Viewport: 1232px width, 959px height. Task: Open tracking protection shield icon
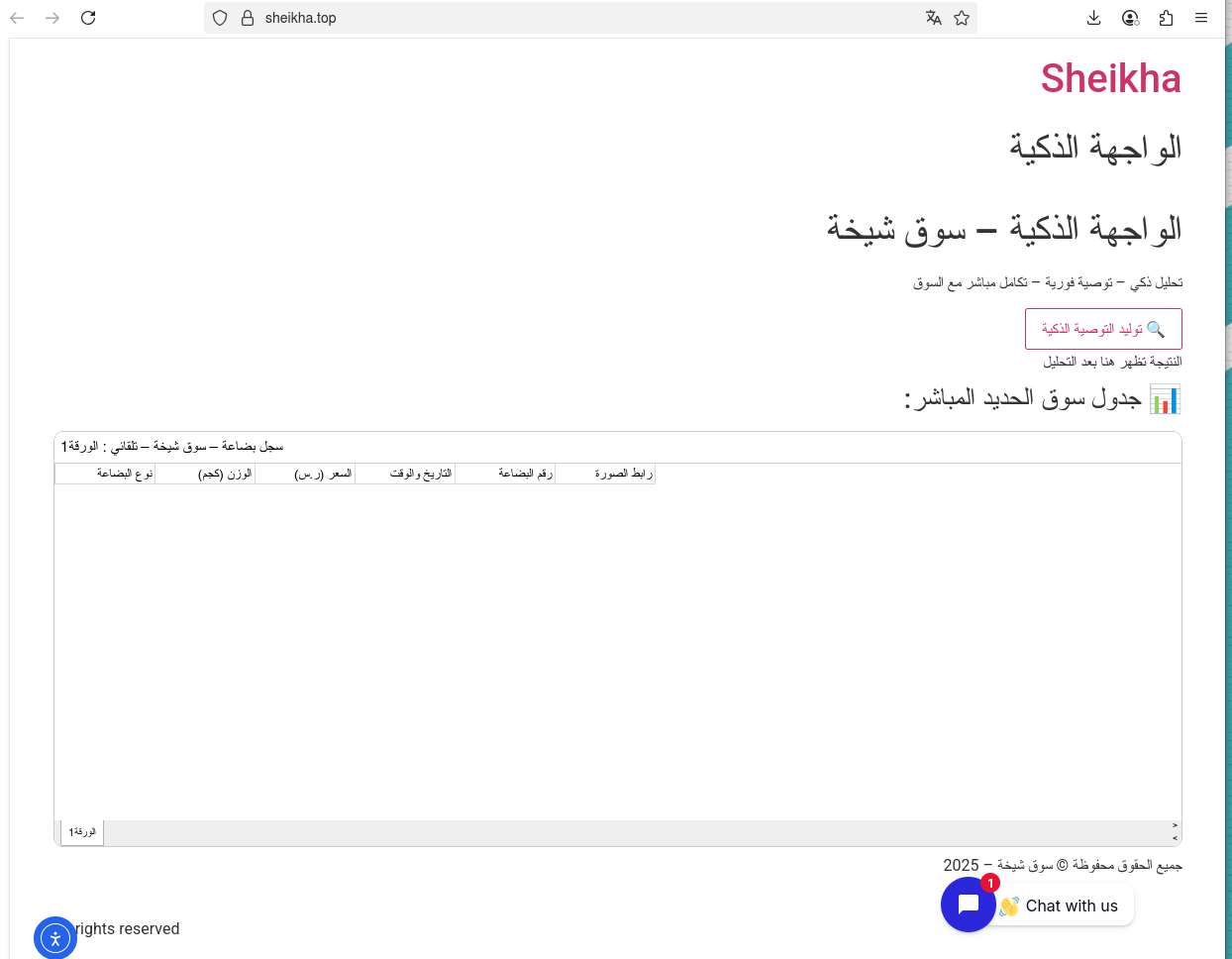click(220, 18)
